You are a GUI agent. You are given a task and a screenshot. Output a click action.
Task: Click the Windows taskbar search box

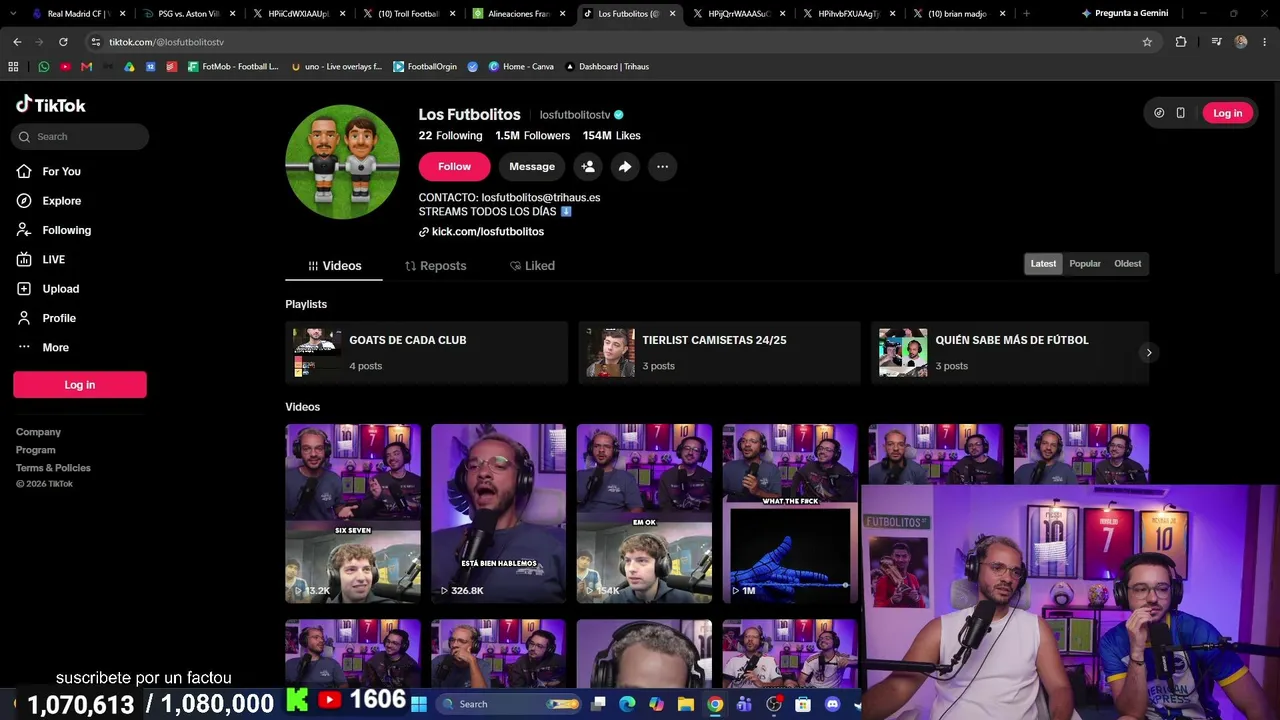click(x=510, y=704)
